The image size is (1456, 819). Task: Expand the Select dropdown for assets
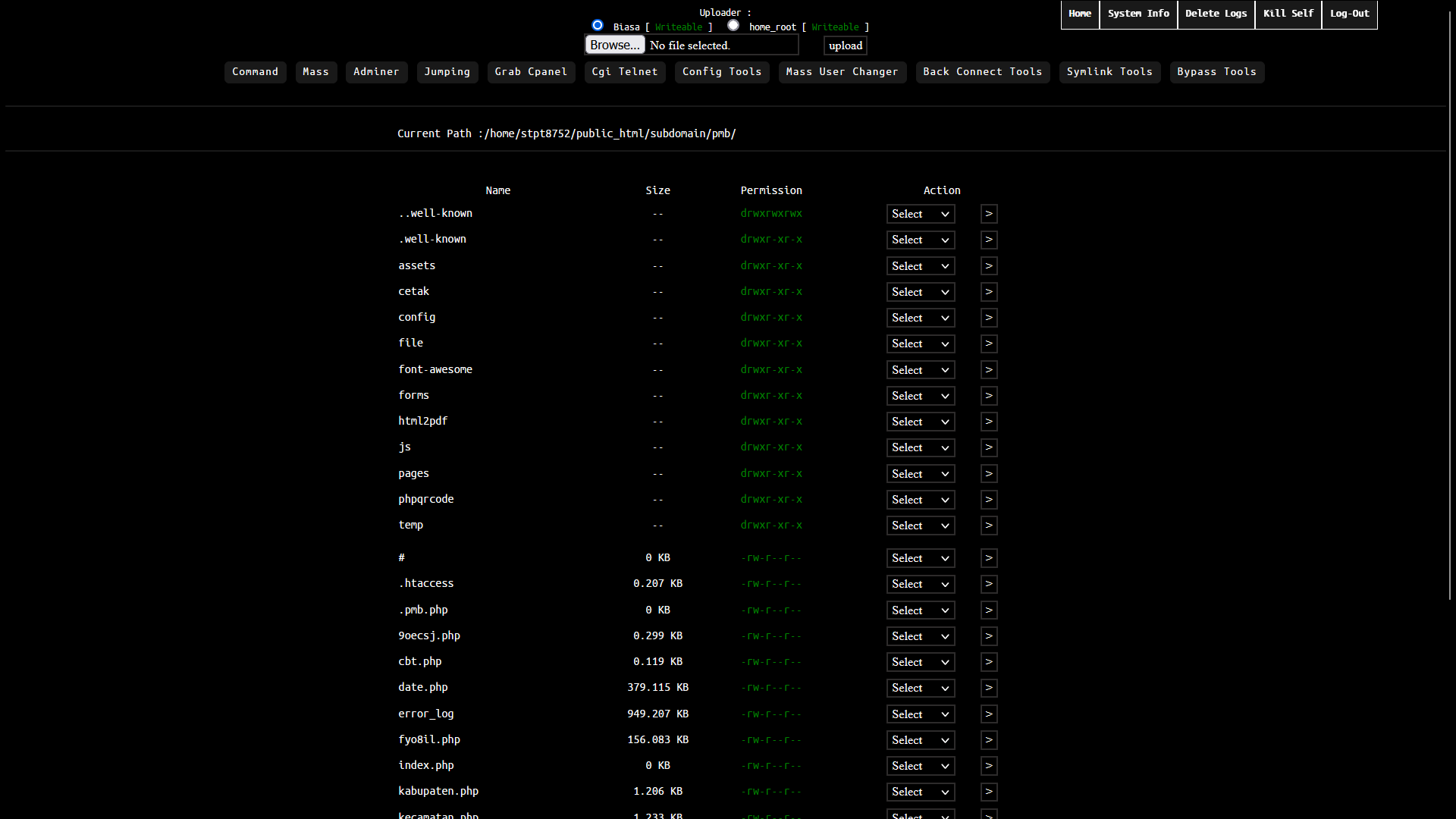click(921, 266)
